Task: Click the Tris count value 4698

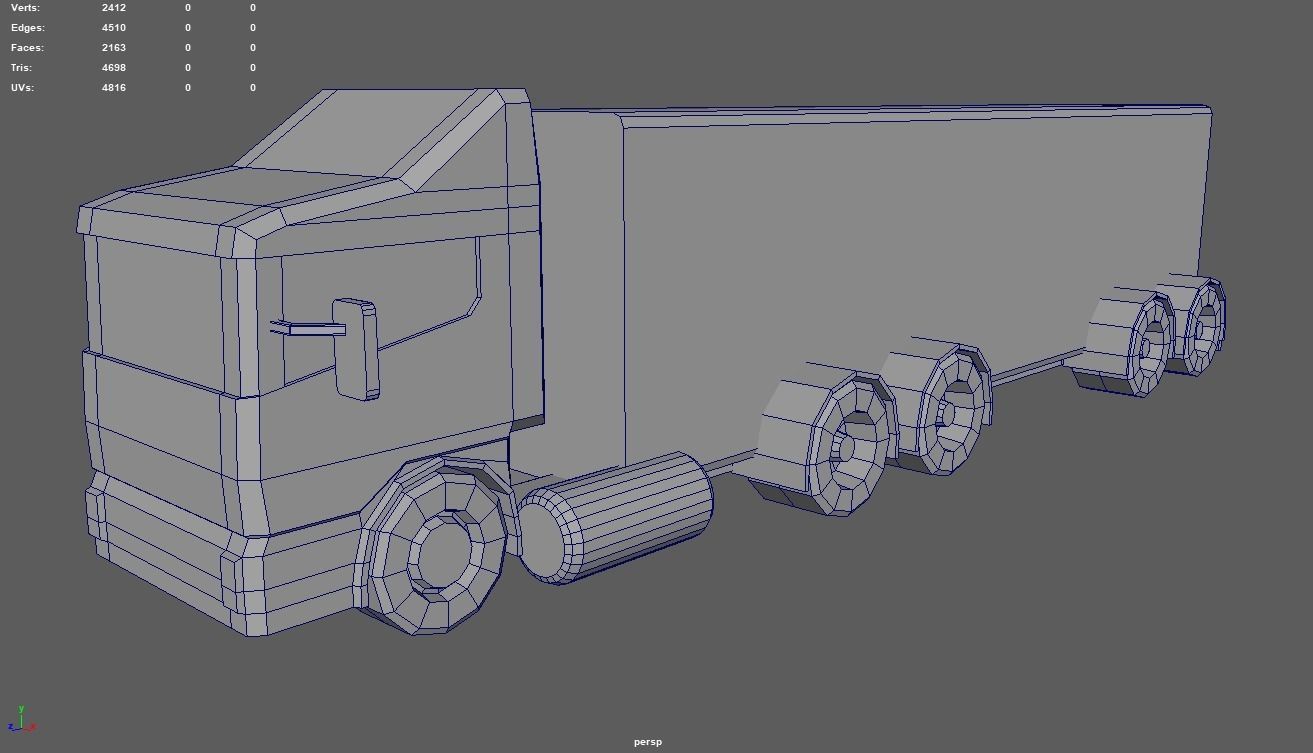Action: pos(114,67)
